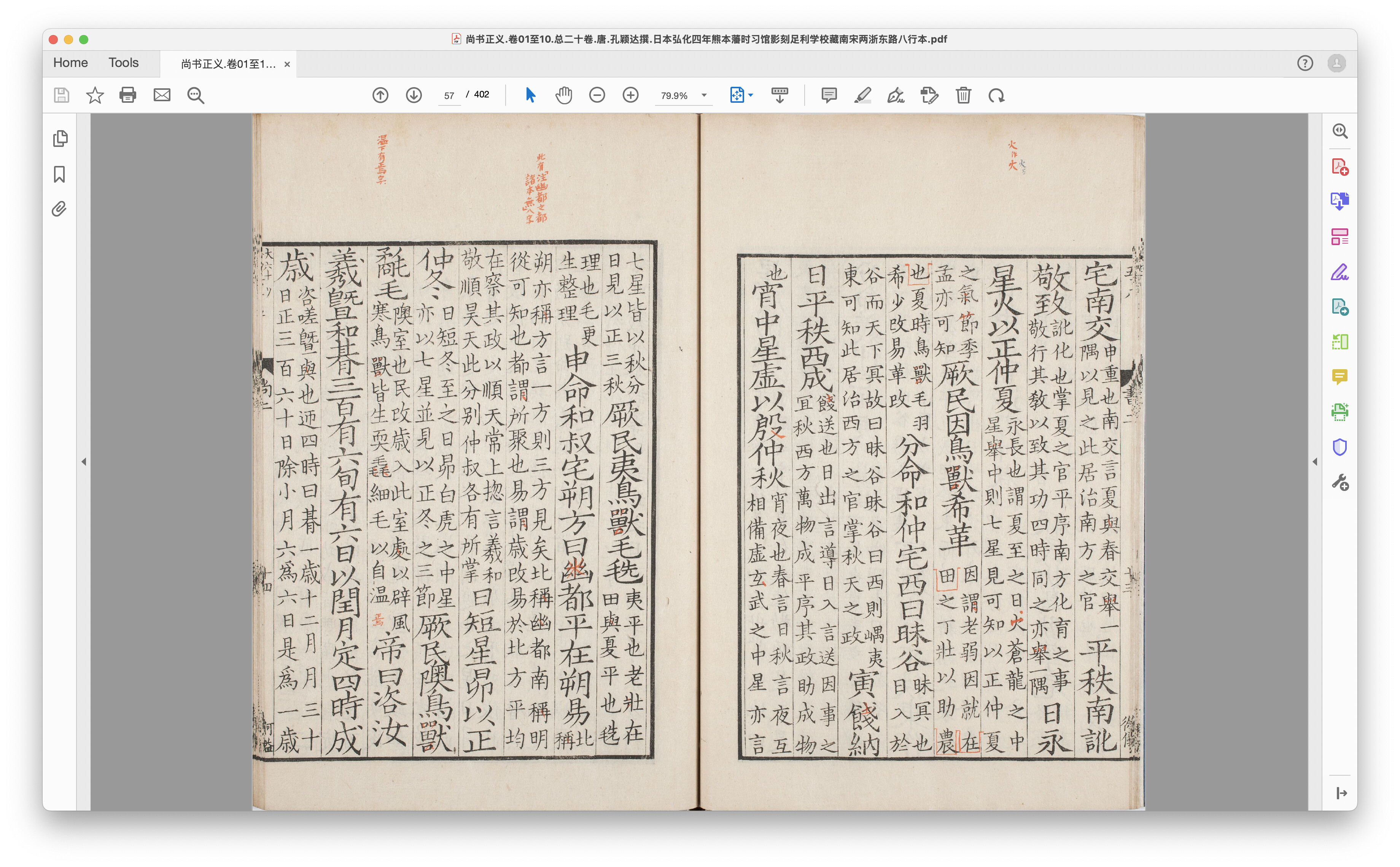Image resolution: width=1400 pixels, height=867 pixels.
Task: Go to next page using down arrow
Action: pyautogui.click(x=414, y=95)
